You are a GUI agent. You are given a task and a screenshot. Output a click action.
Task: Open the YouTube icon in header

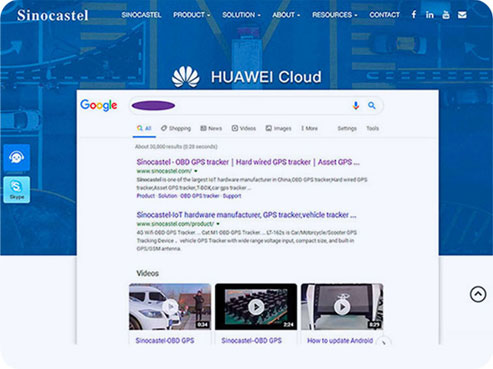[446, 15]
